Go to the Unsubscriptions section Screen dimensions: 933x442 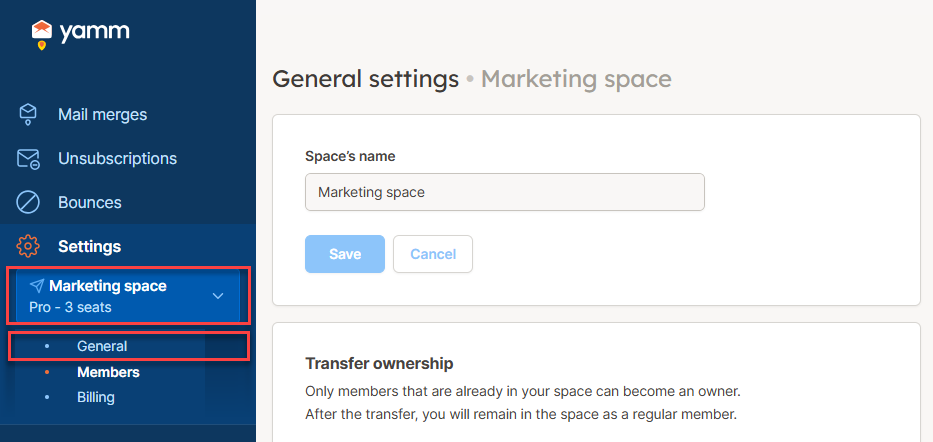[x=117, y=158]
